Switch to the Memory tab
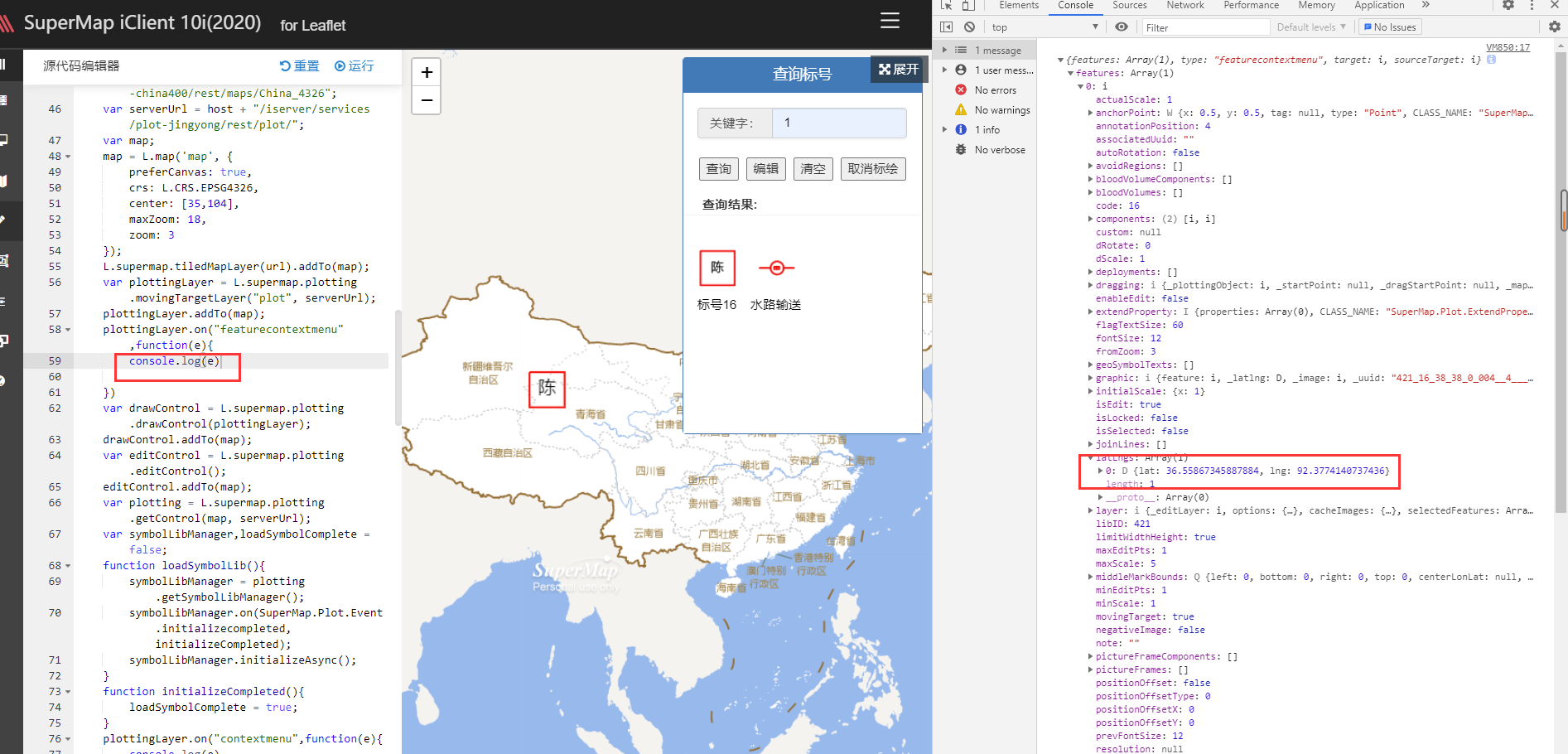 (x=1316, y=5)
